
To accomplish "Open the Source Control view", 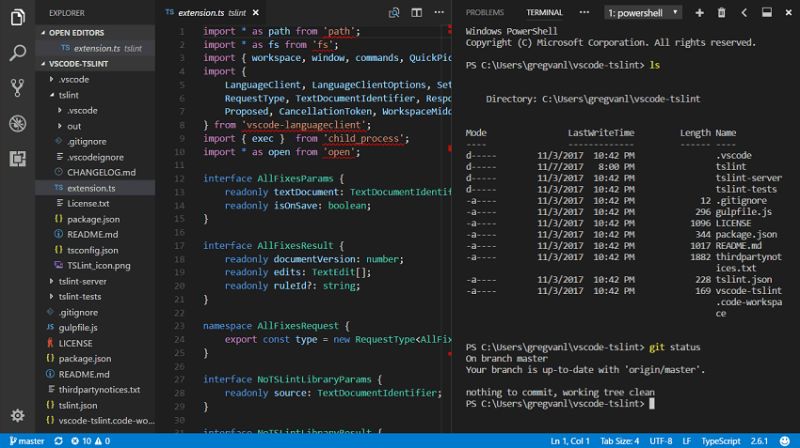I will (x=17, y=88).
